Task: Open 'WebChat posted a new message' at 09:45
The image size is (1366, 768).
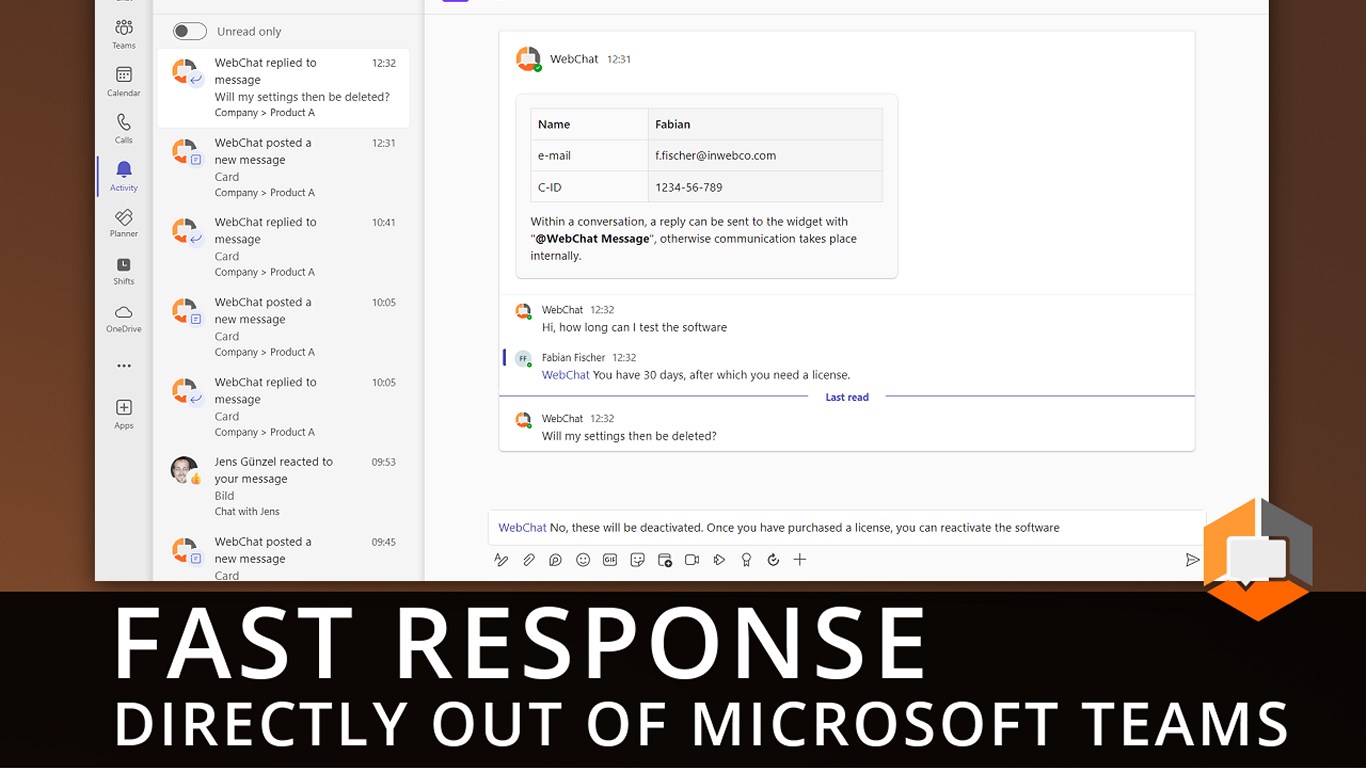Action: pyautogui.click(x=283, y=556)
